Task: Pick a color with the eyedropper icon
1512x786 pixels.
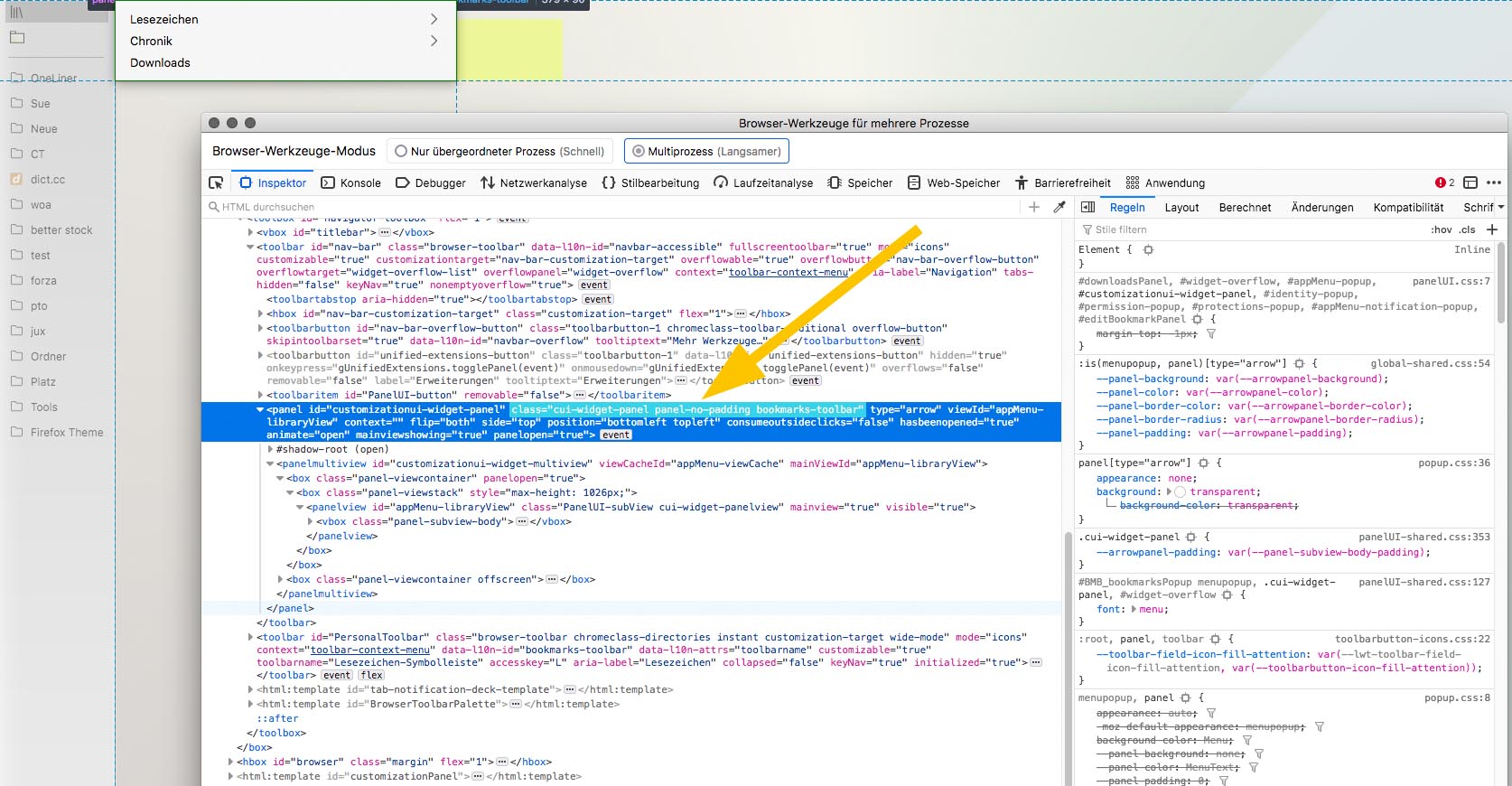Action: (1059, 207)
